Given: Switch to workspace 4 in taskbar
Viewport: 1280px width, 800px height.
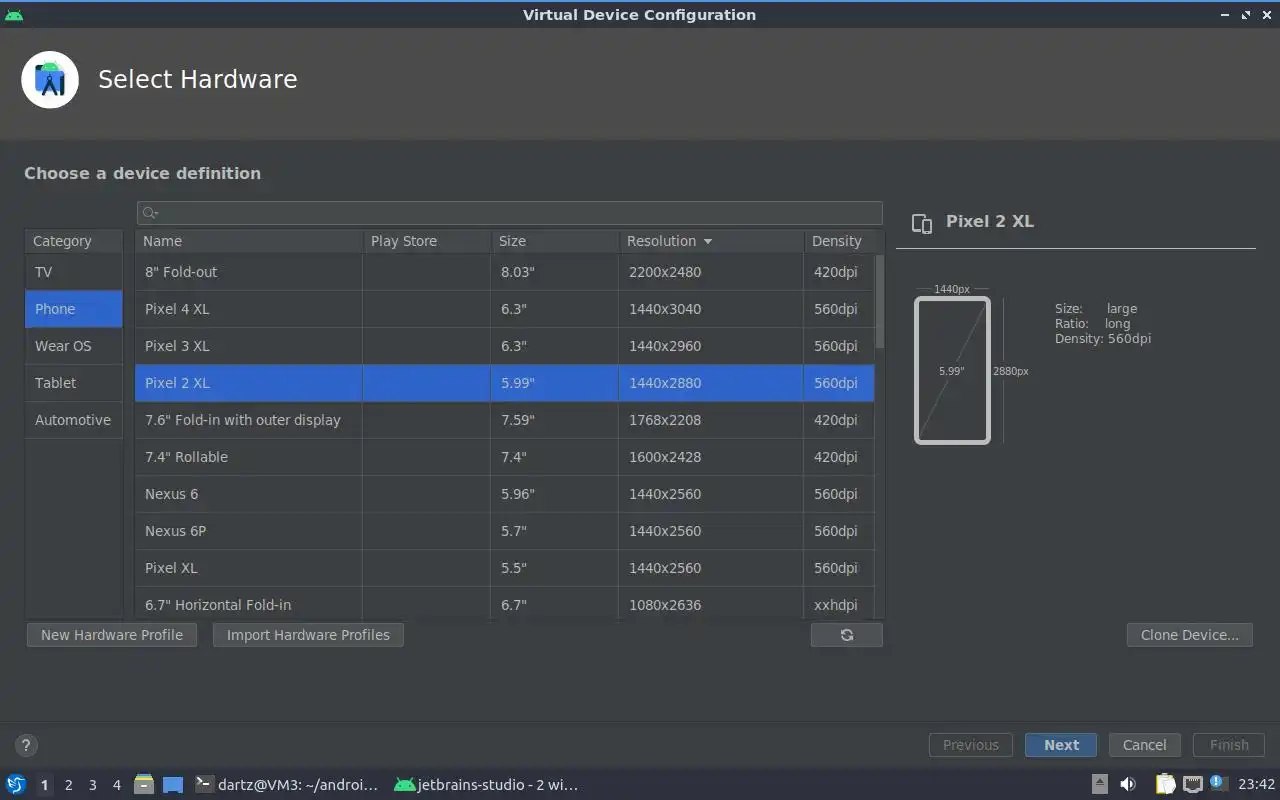Looking at the screenshot, I should point(116,785).
